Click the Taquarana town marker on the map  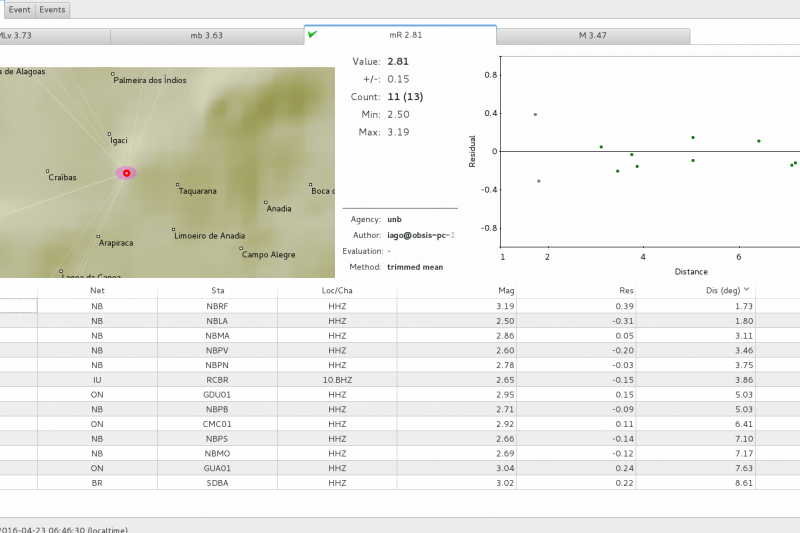177,185
